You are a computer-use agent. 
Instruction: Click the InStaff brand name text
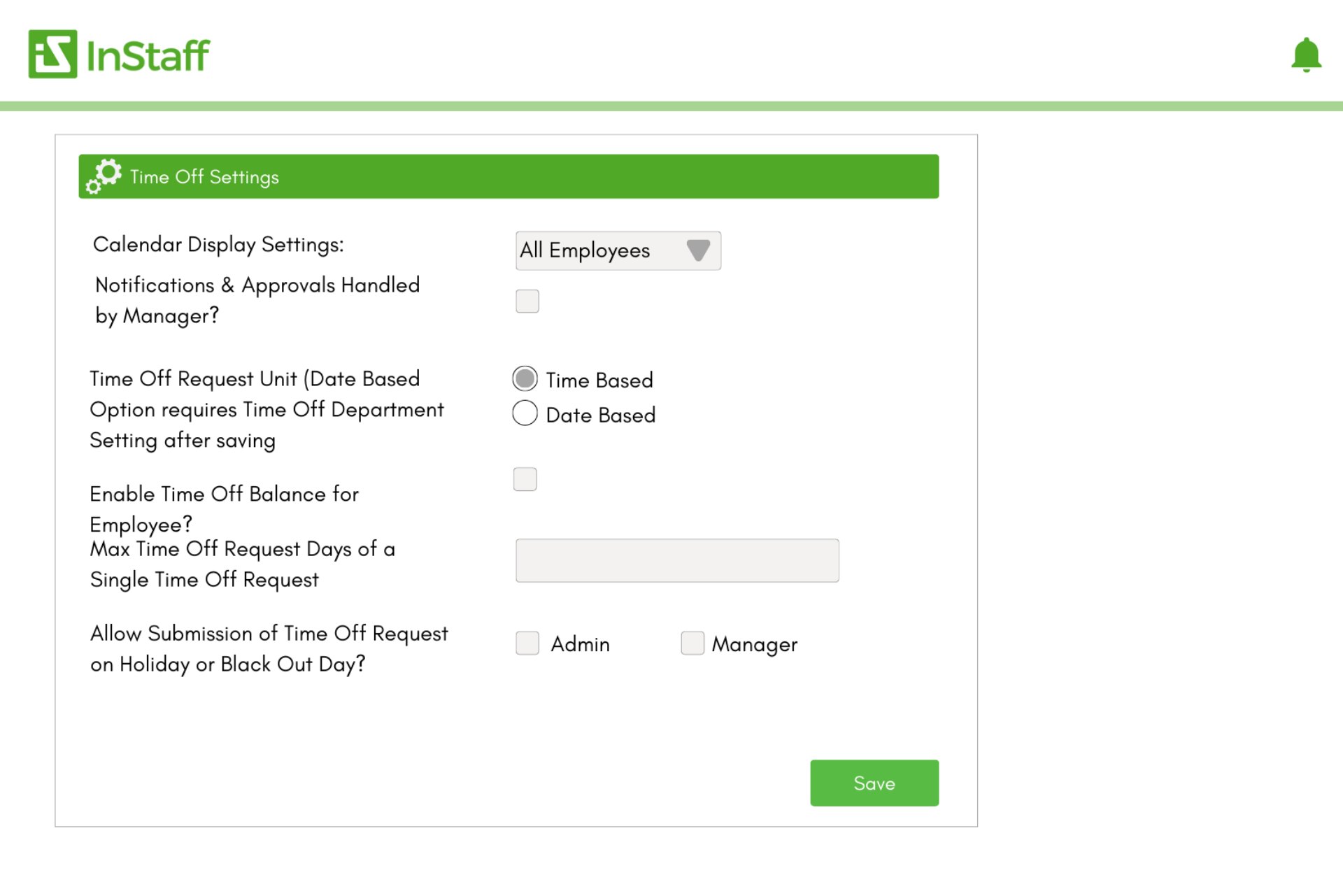pyautogui.click(x=148, y=56)
